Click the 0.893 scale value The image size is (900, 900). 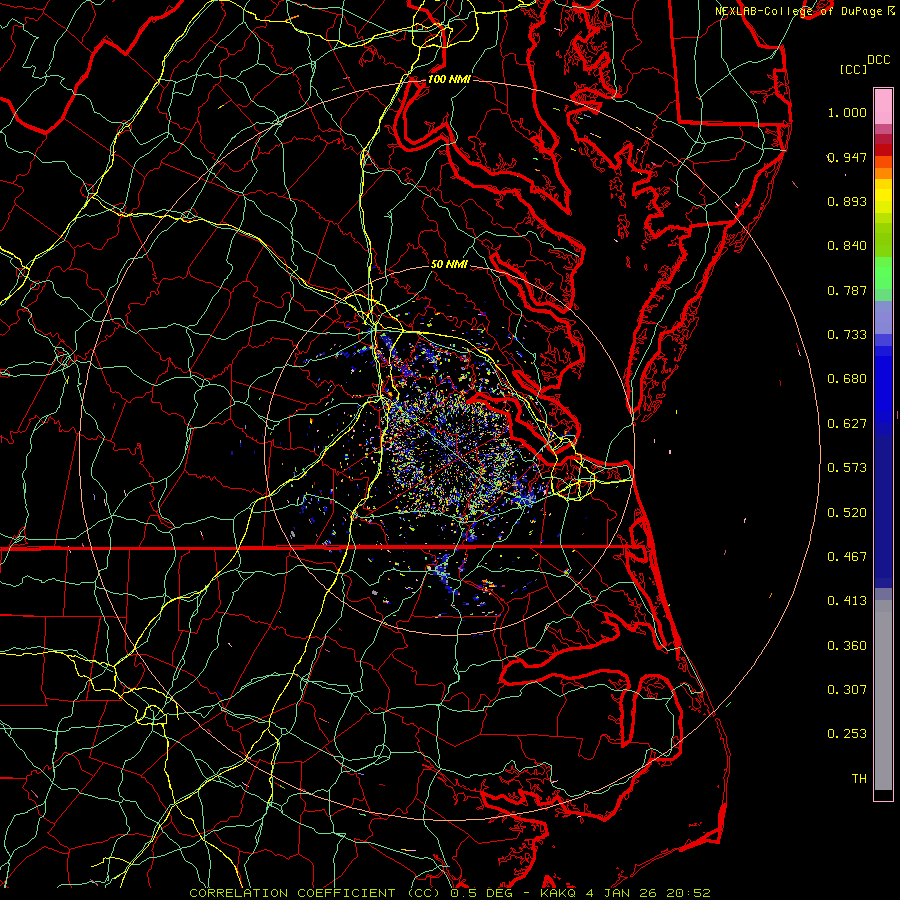click(x=847, y=201)
